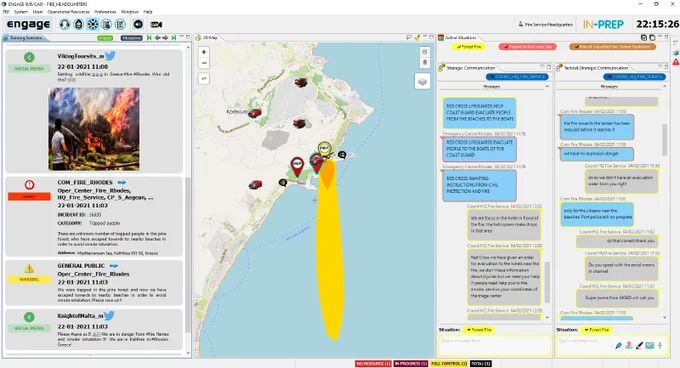Image resolution: width=680 pixels, height=368 pixels.
Task: Click the blue pin attach icon in tactical message box
Action: [x=618, y=345]
